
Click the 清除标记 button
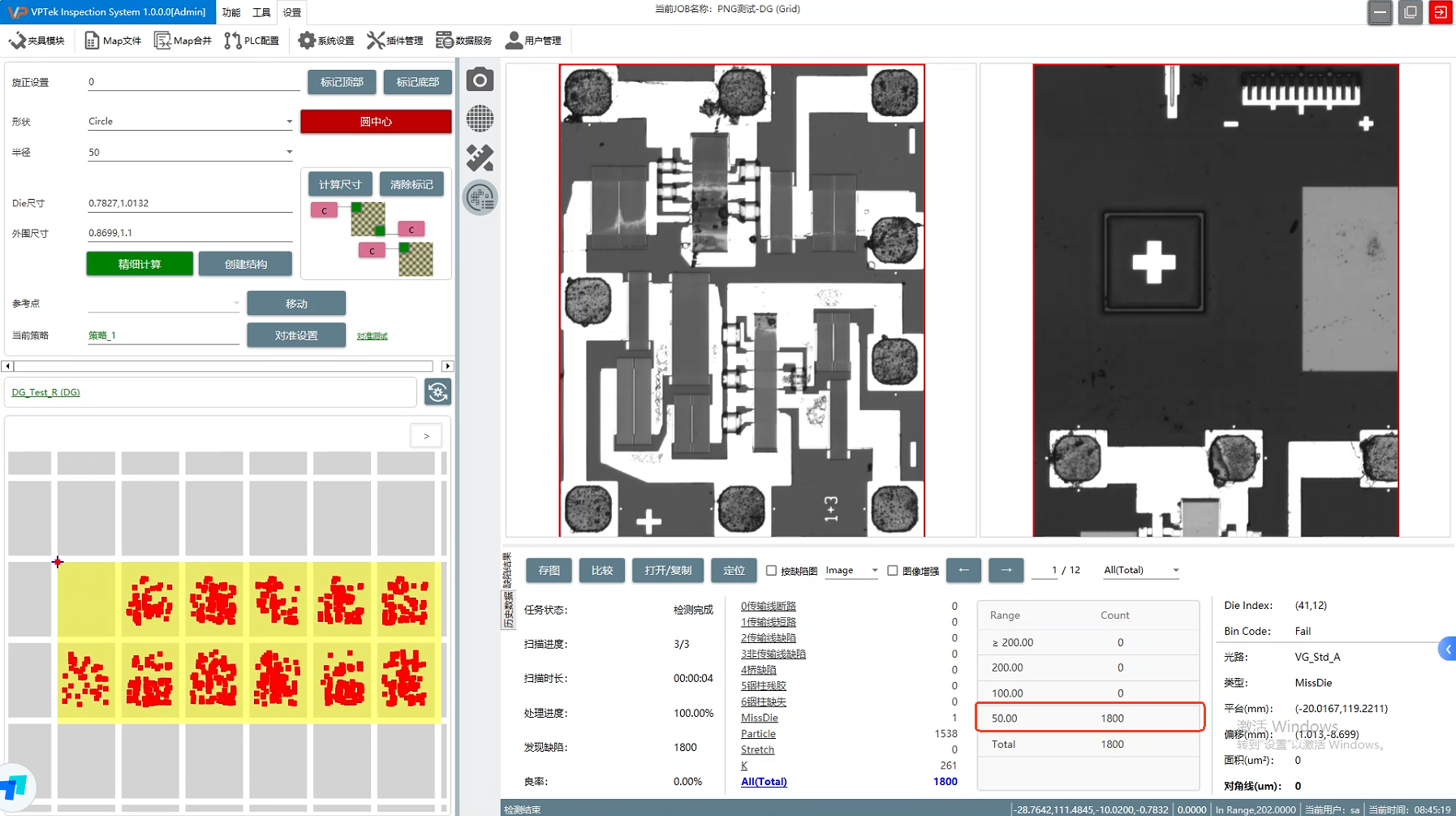pos(411,184)
